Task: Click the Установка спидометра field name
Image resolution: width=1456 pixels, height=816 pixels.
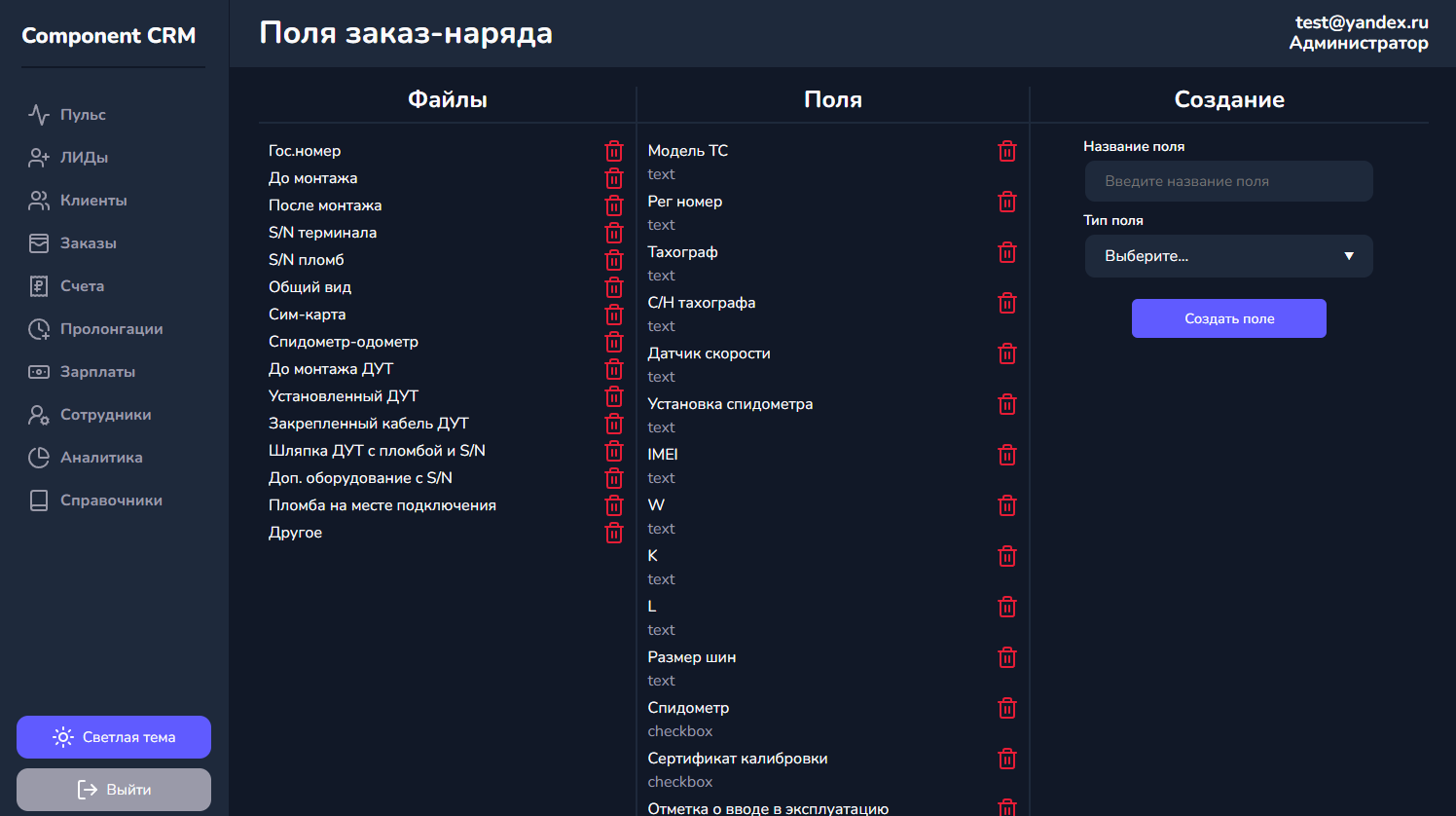Action: click(x=730, y=404)
